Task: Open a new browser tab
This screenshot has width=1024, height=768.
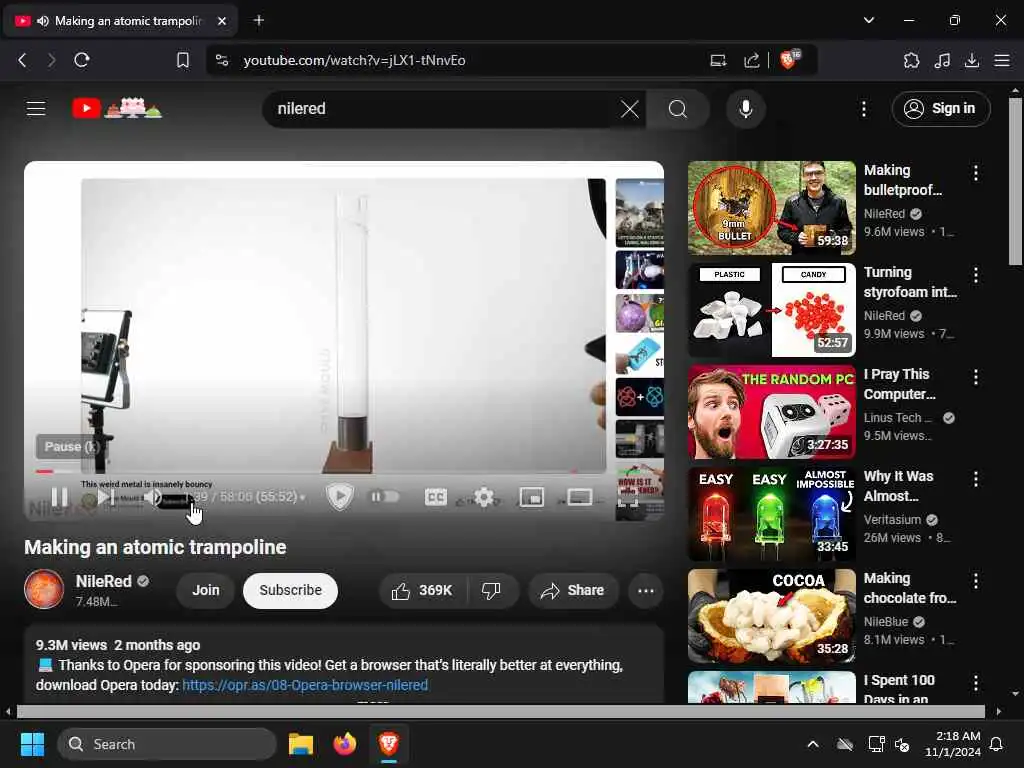Action: [x=259, y=20]
